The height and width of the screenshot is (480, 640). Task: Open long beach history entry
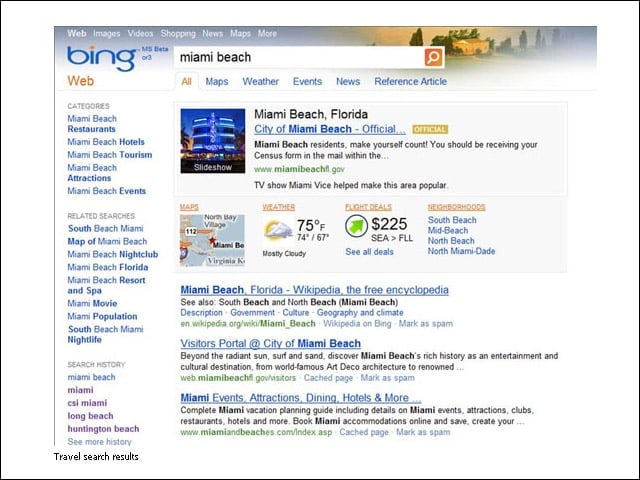click(90, 416)
